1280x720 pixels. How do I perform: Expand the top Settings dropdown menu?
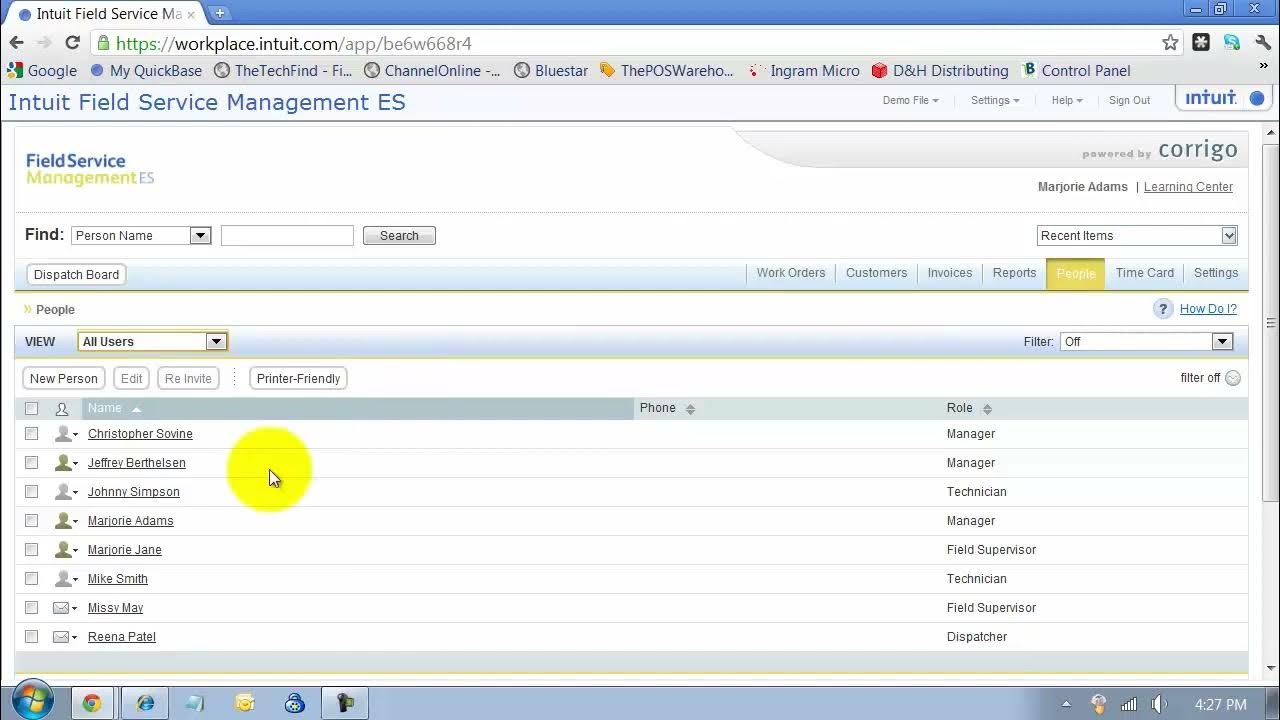click(995, 100)
